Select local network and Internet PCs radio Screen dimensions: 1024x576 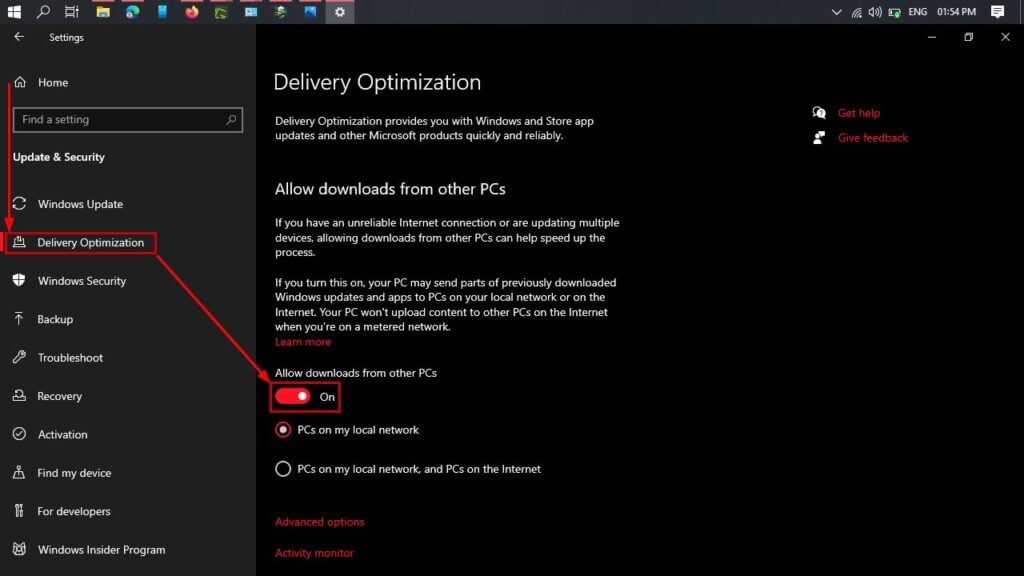pyautogui.click(x=283, y=469)
